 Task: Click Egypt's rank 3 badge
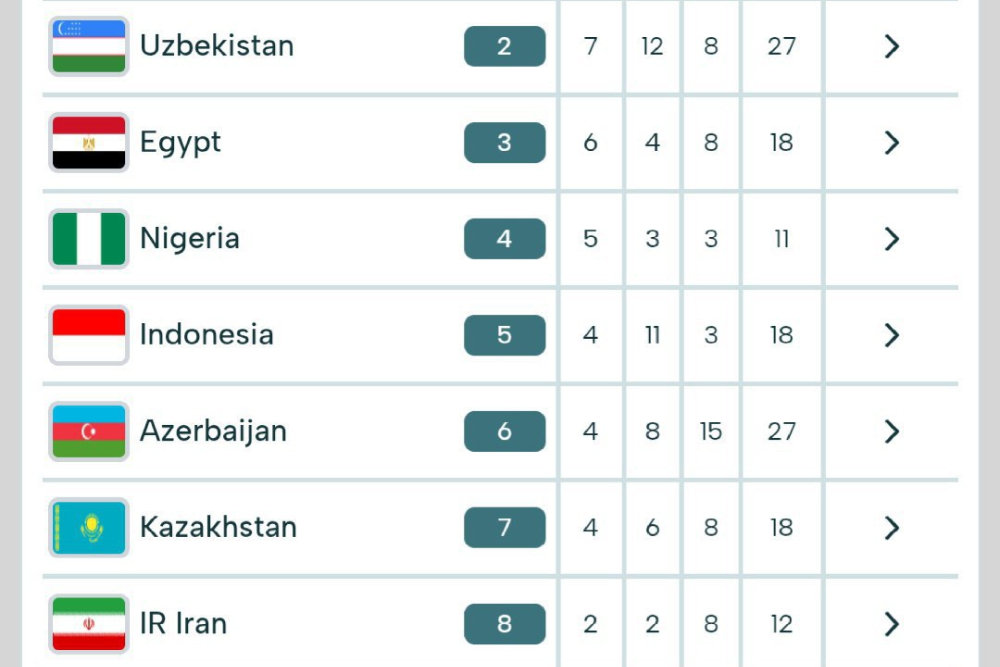[x=504, y=142]
